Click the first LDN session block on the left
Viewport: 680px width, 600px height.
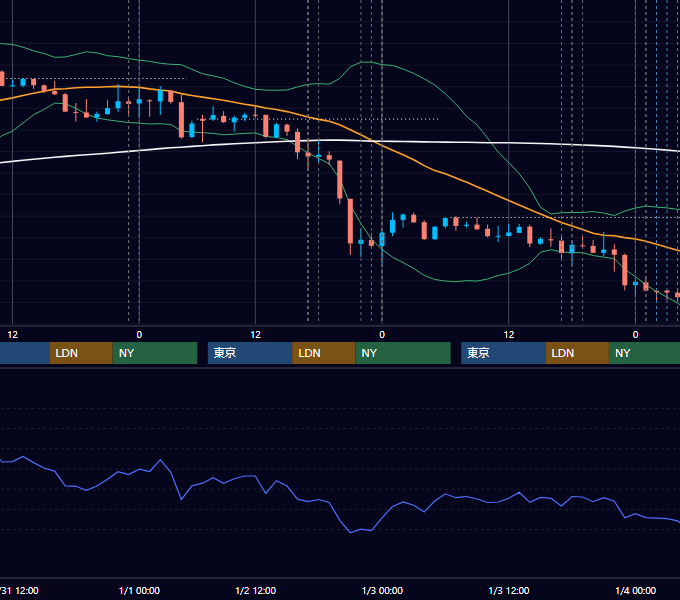coord(81,353)
